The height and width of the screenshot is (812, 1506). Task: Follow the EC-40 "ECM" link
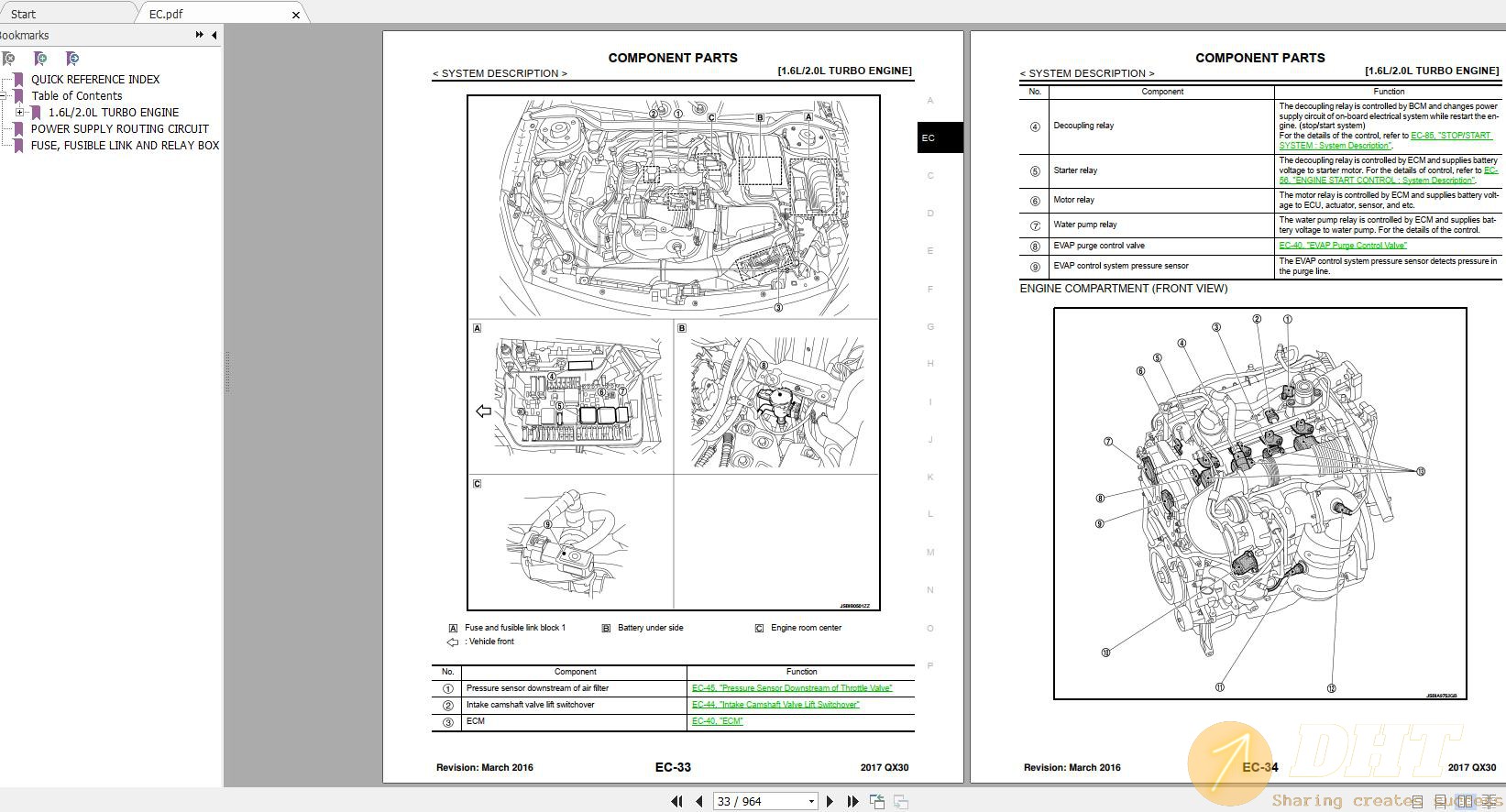(x=718, y=721)
